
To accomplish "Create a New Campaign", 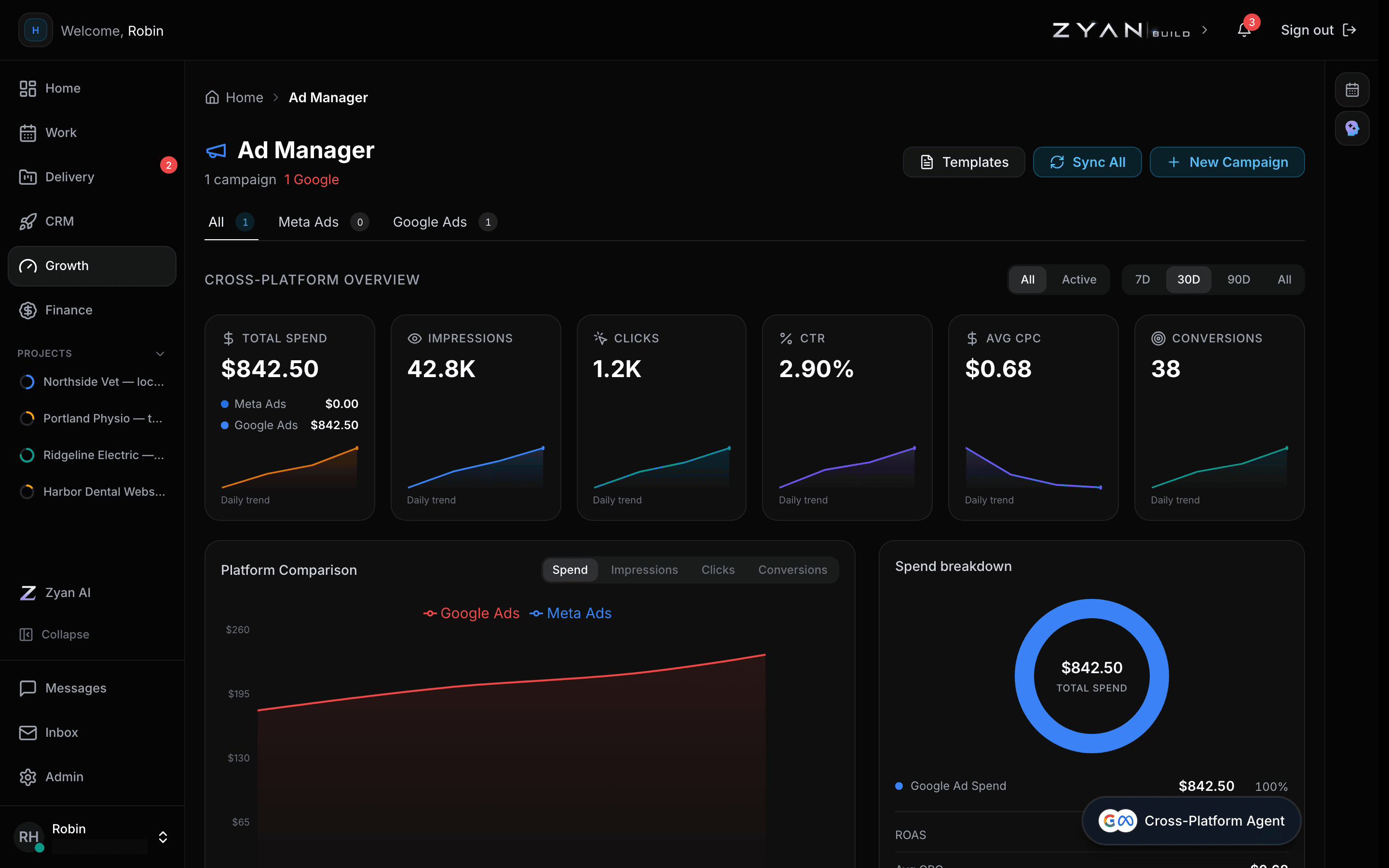I will (x=1227, y=163).
